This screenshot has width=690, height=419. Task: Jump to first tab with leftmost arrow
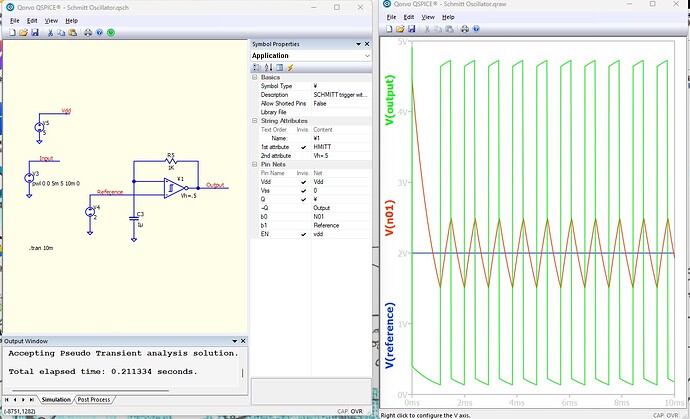pyautogui.click(x=7, y=400)
